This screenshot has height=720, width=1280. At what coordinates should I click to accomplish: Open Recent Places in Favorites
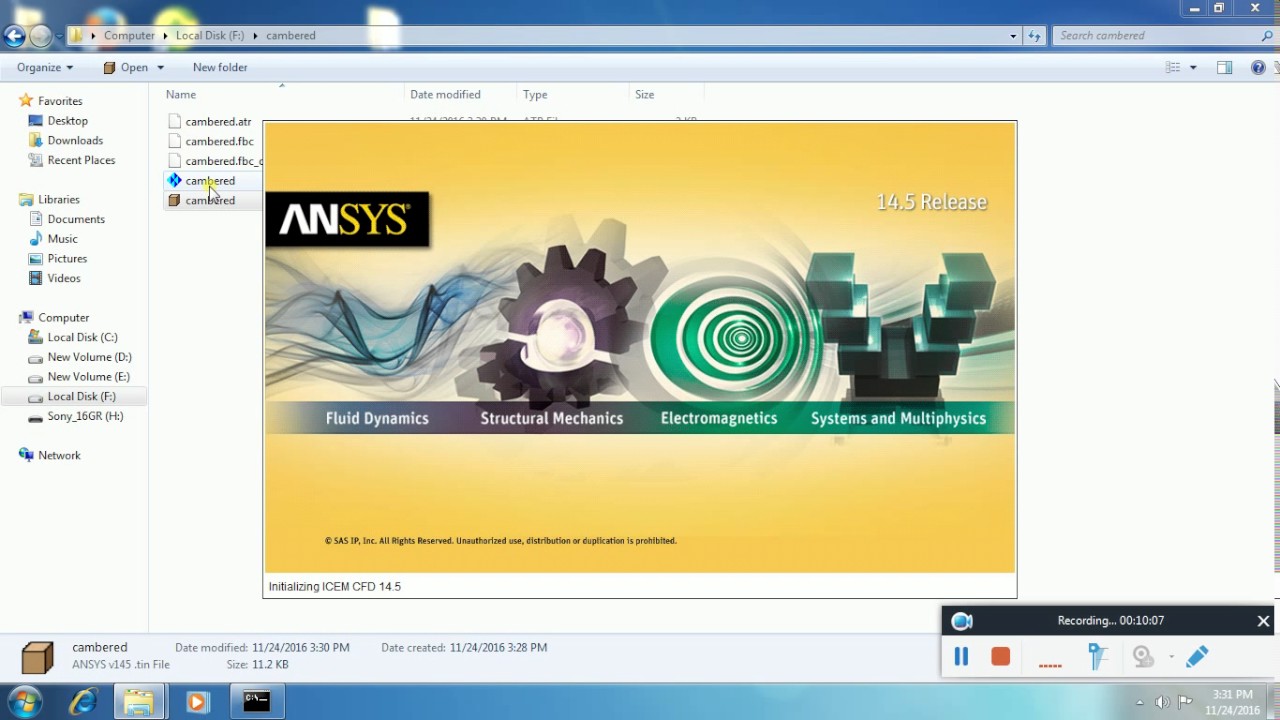click(x=81, y=160)
